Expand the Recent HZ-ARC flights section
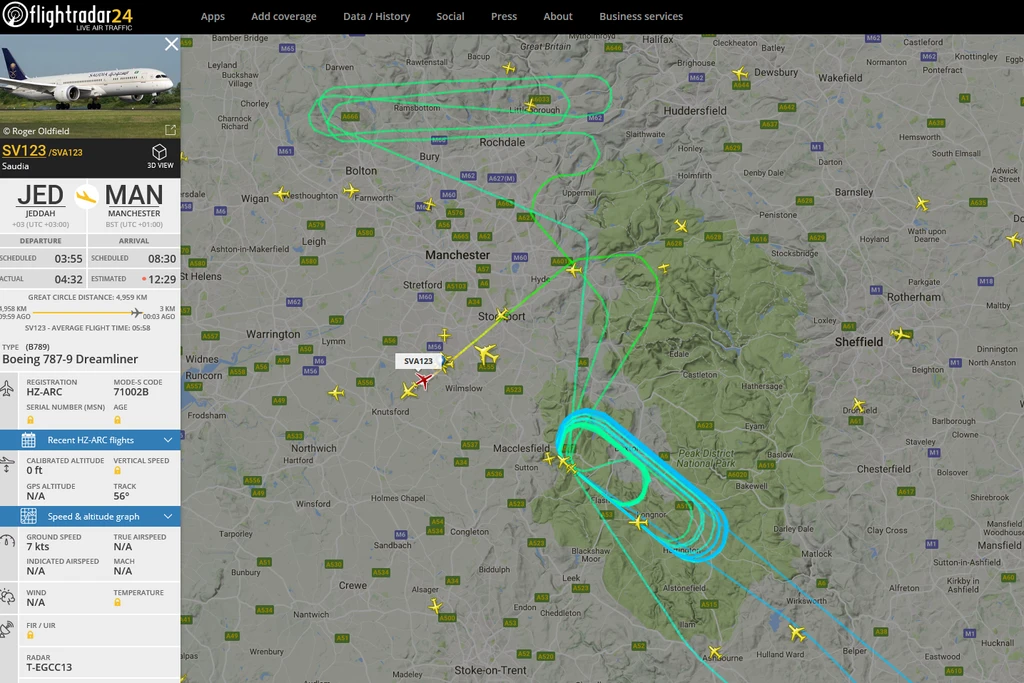 click(90, 440)
